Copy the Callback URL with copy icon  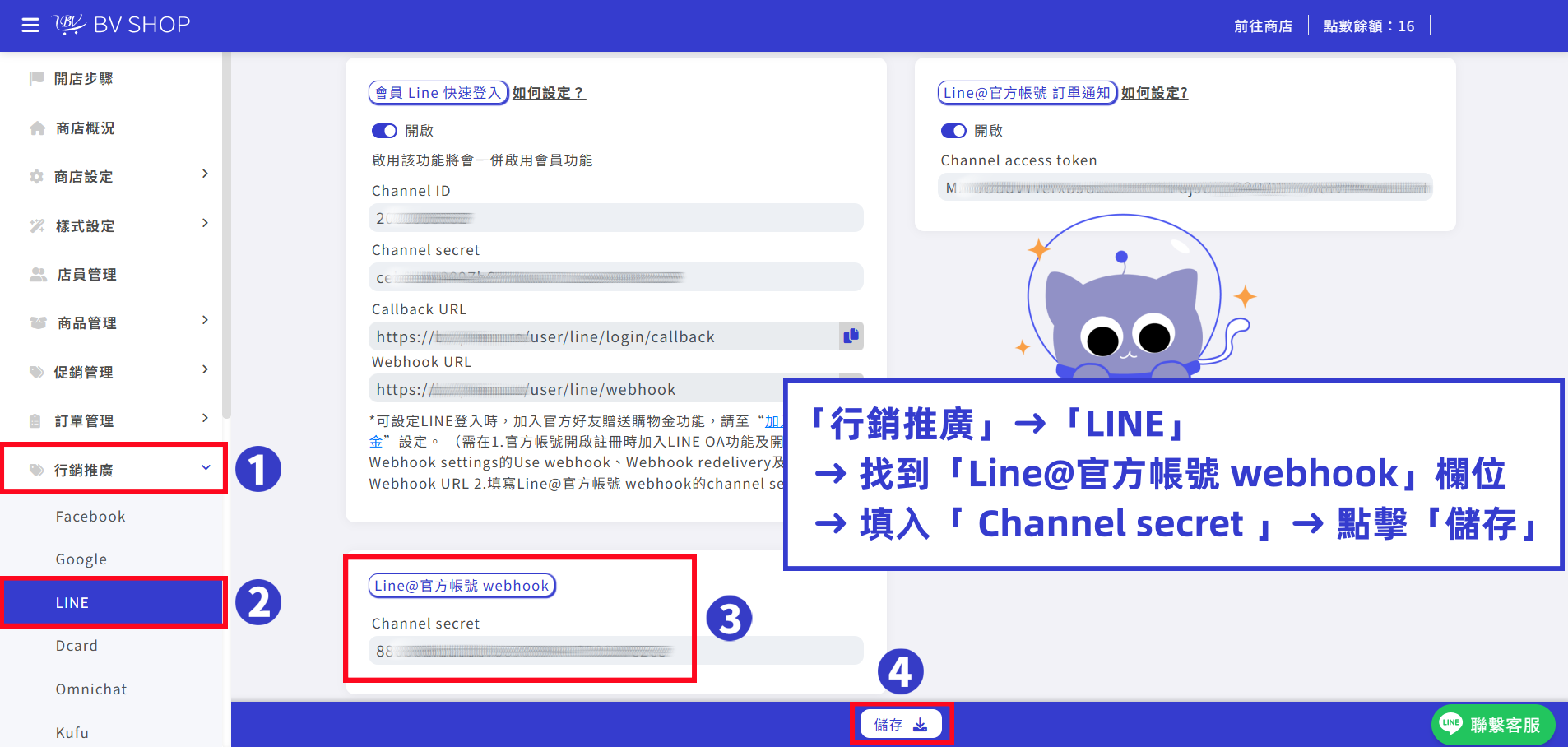(851, 336)
